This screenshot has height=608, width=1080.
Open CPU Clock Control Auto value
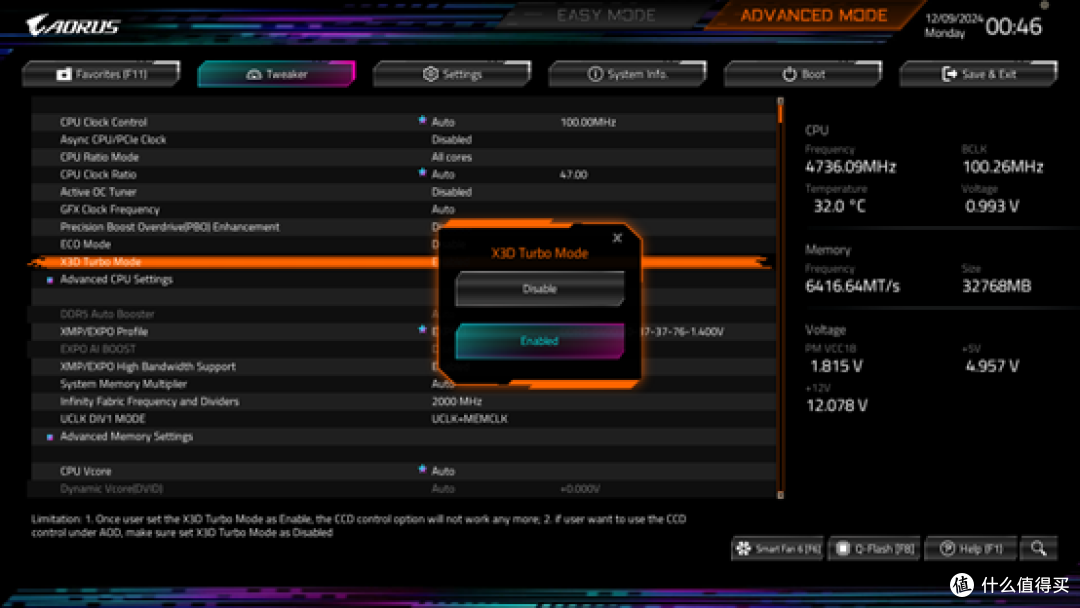(443, 122)
